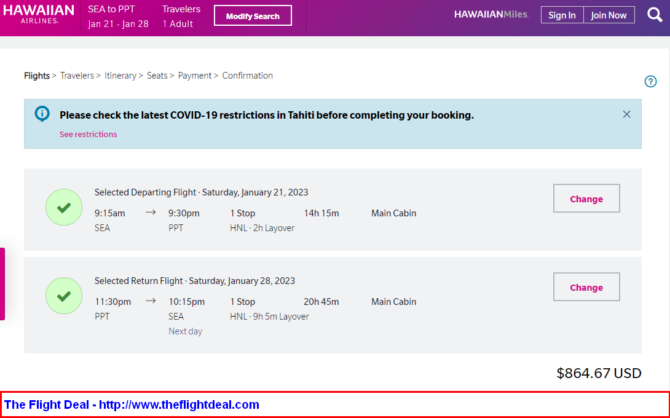Viewport: 670px width, 418px height.
Task: Go to the Itinerary breadcrumb step
Action: click(120, 76)
